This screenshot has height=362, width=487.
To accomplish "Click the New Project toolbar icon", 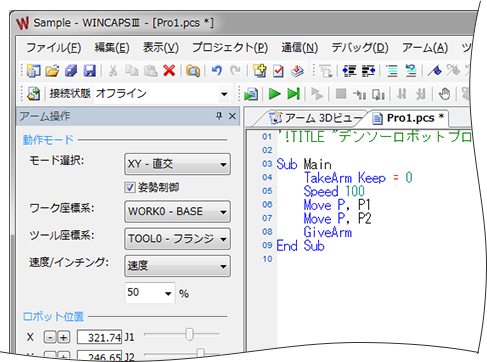I will (x=33, y=71).
